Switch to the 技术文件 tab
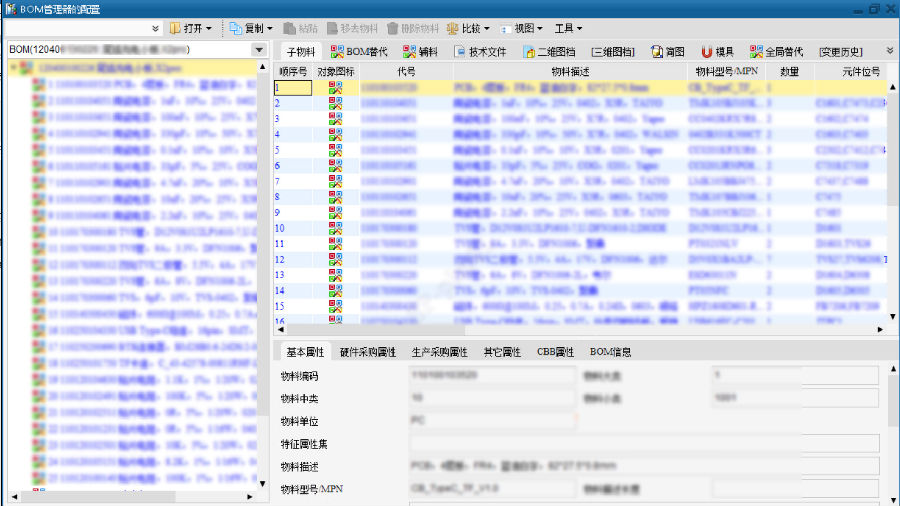This screenshot has height=506, width=900. coord(479,51)
